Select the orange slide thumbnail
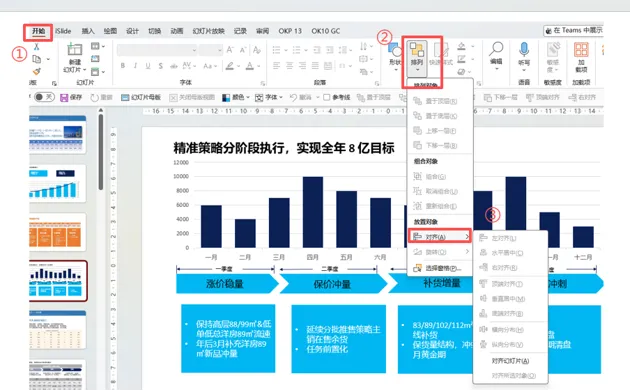Viewport: 630px width, 391px height. click(x=57, y=232)
